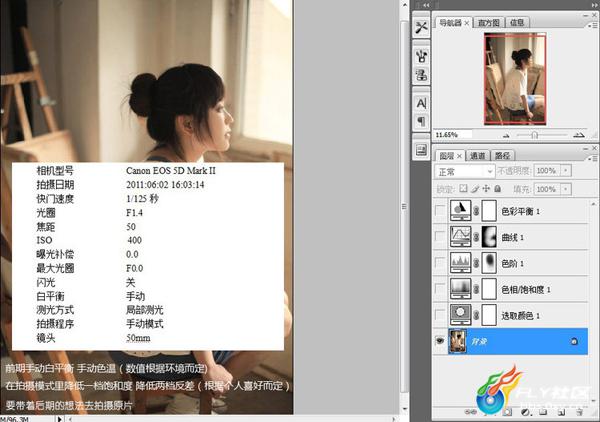The image size is (600, 422).
Task: Switch to the 路径 tab
Action: [x=502, y=156]
